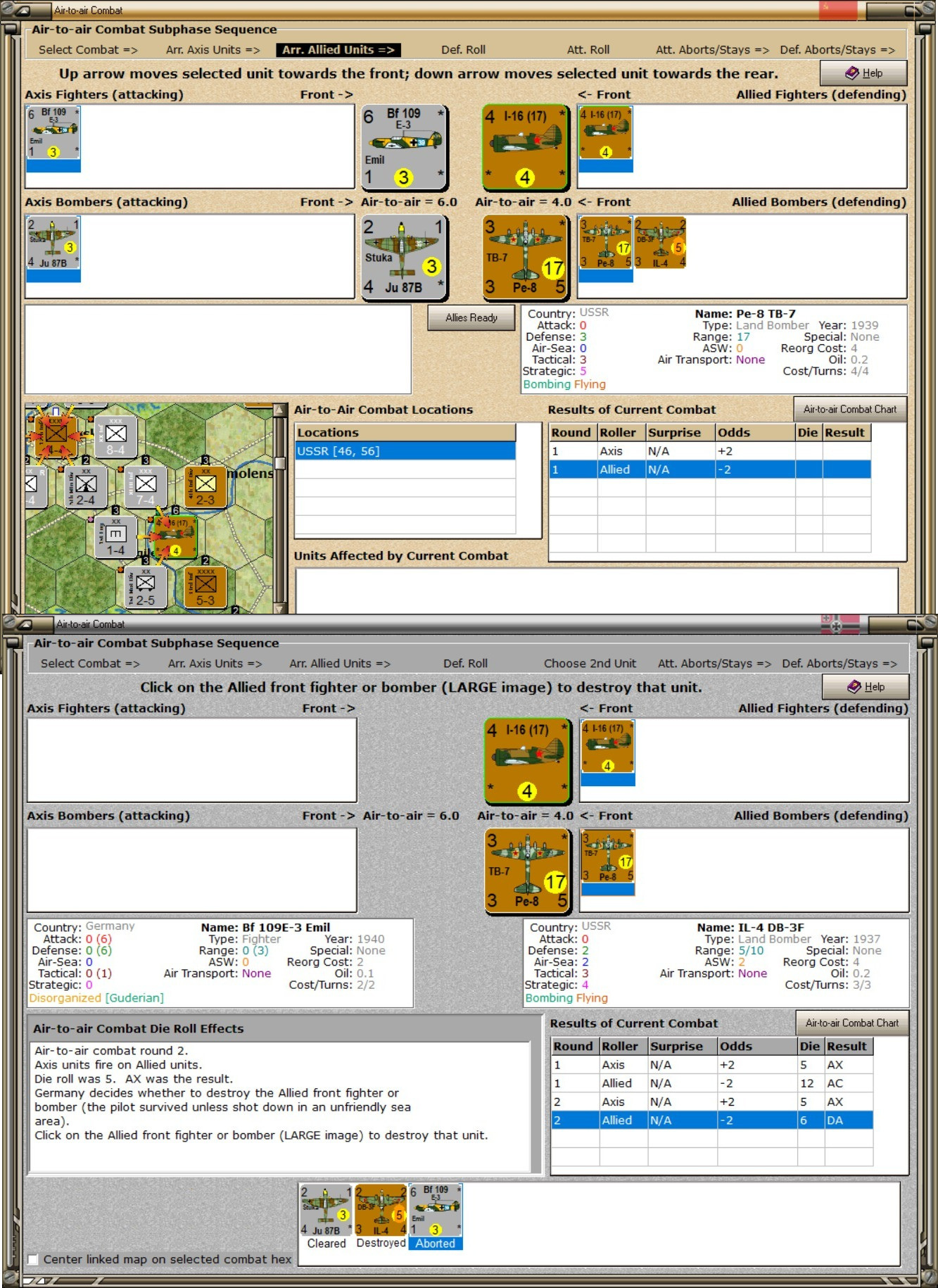This screenshot has width=938, height=1288.
Task: Click Def. Aborts/Stays step in lower window
Action: tap(839, 664)
